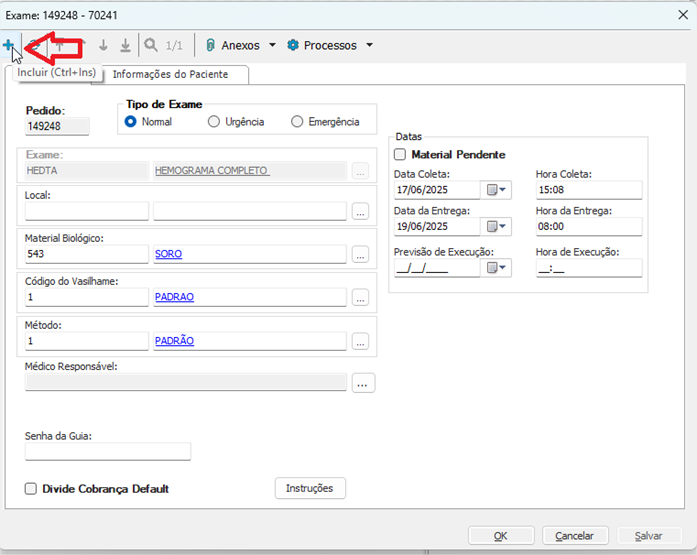
Task: Follow the SORO link
Action: [x=169, y=254]
